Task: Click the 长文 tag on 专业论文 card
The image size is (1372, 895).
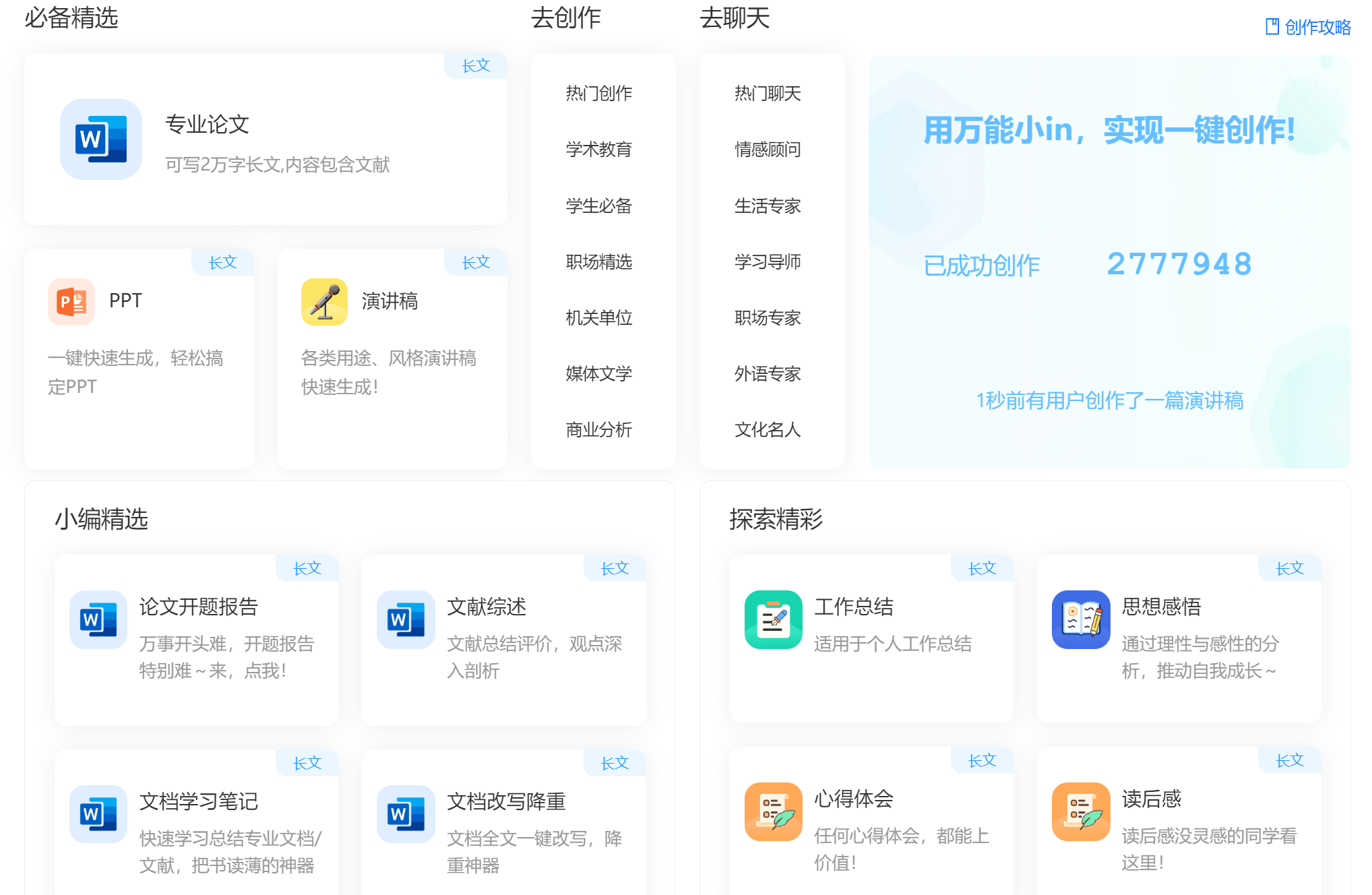Action: (x=476, y=65)
